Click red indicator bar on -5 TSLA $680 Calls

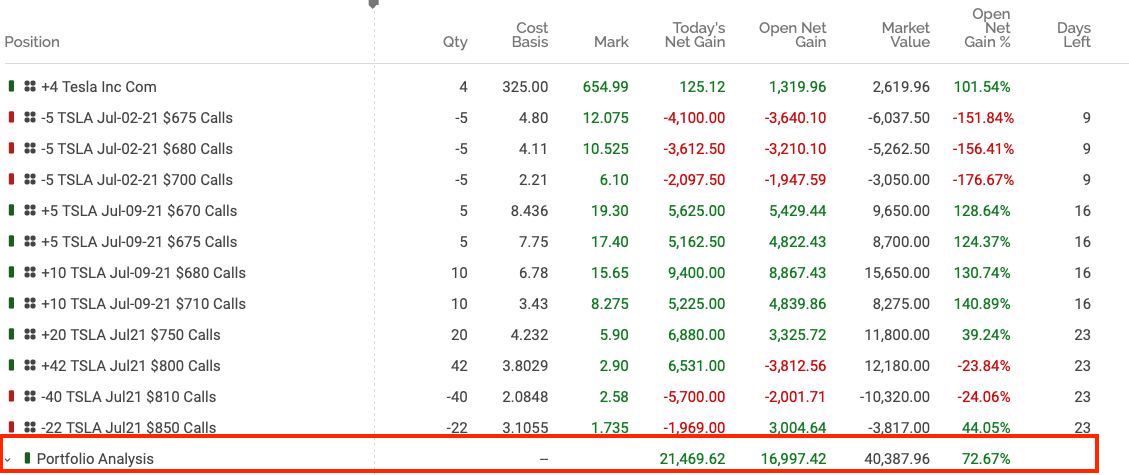(x=11, y=149)
